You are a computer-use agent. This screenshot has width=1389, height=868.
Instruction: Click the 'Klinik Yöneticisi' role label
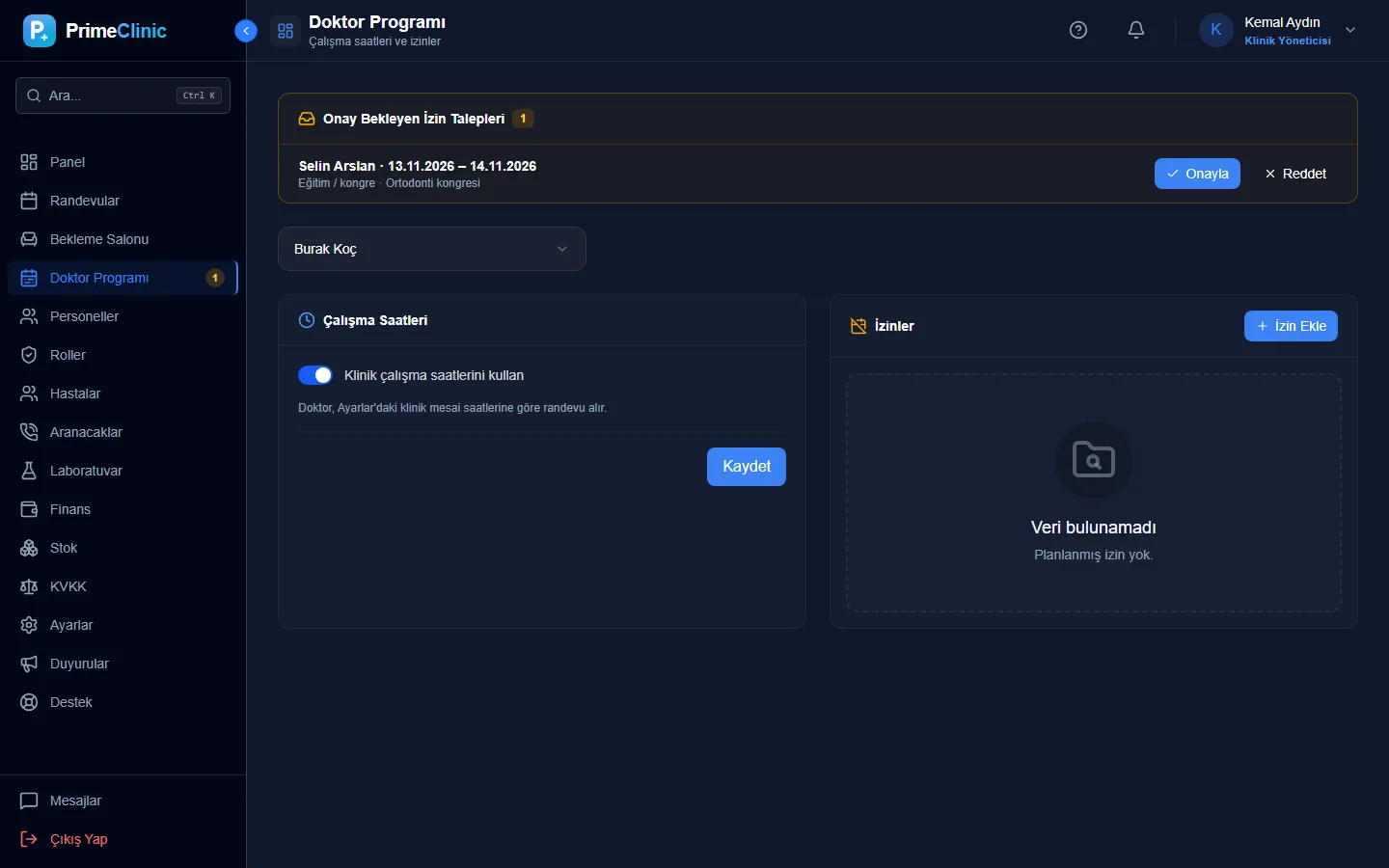click(x=1288, y=41)
